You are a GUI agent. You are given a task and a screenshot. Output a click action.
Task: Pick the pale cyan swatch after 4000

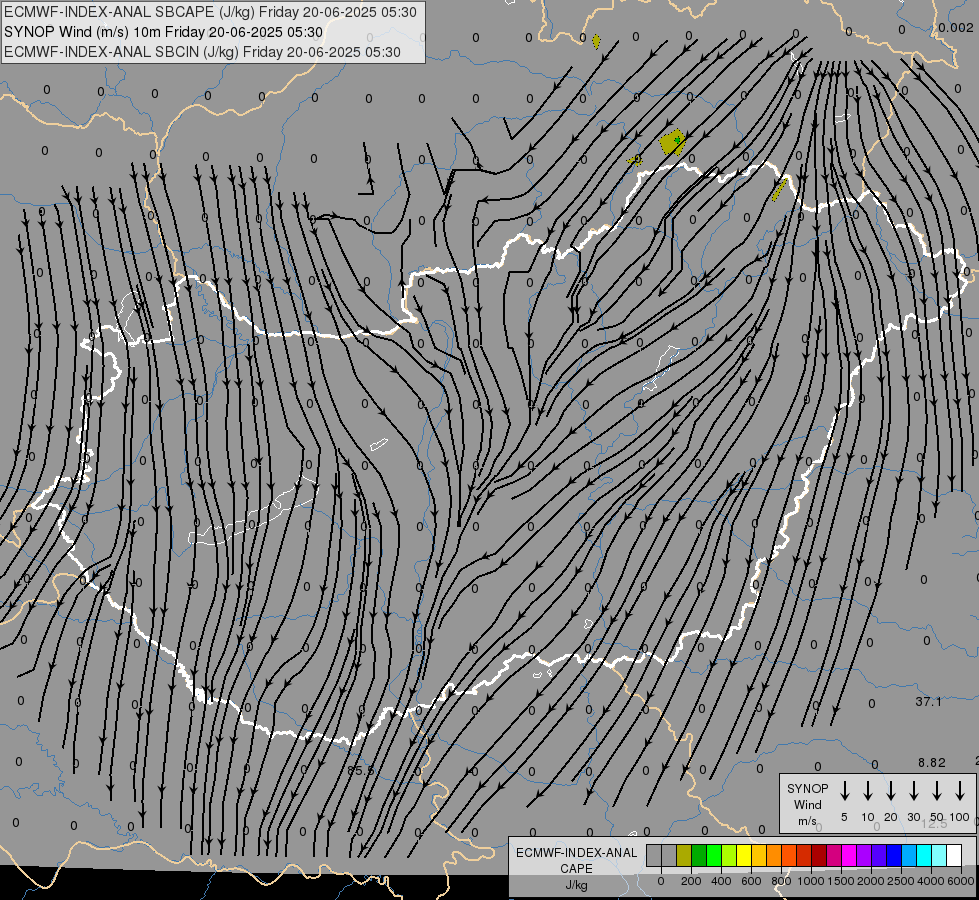938,855
